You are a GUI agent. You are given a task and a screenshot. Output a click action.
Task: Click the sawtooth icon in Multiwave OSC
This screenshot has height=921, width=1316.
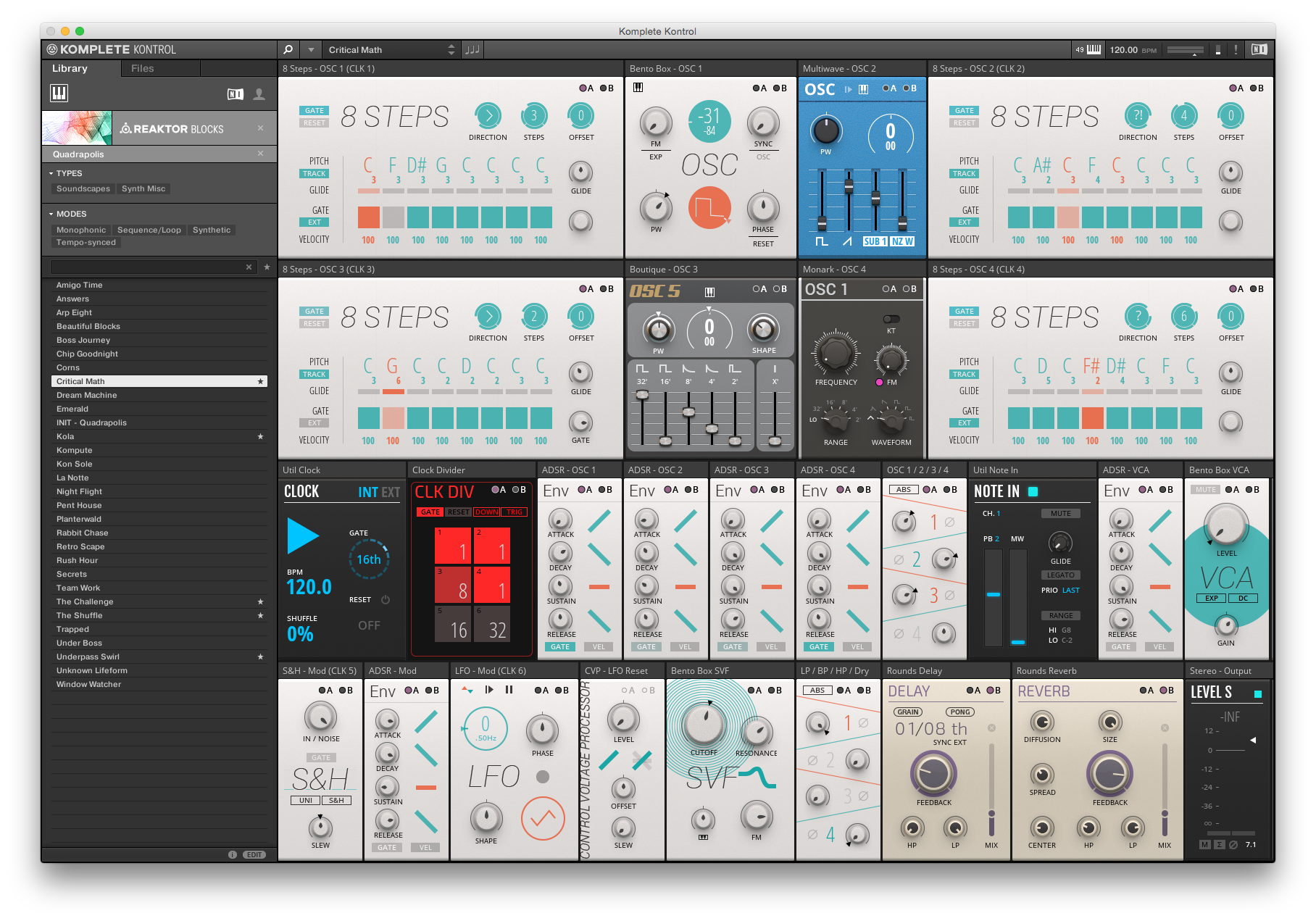847,241
